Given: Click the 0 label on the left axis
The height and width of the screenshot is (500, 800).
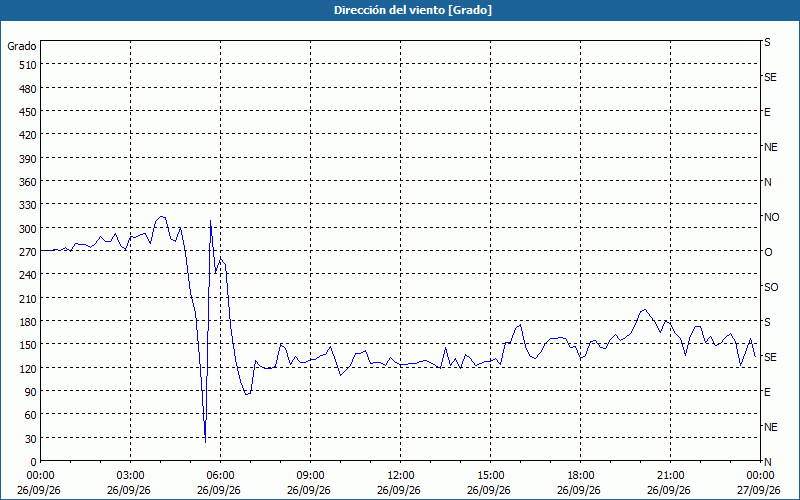Looking at the screenshot, I should coord(34,462).
